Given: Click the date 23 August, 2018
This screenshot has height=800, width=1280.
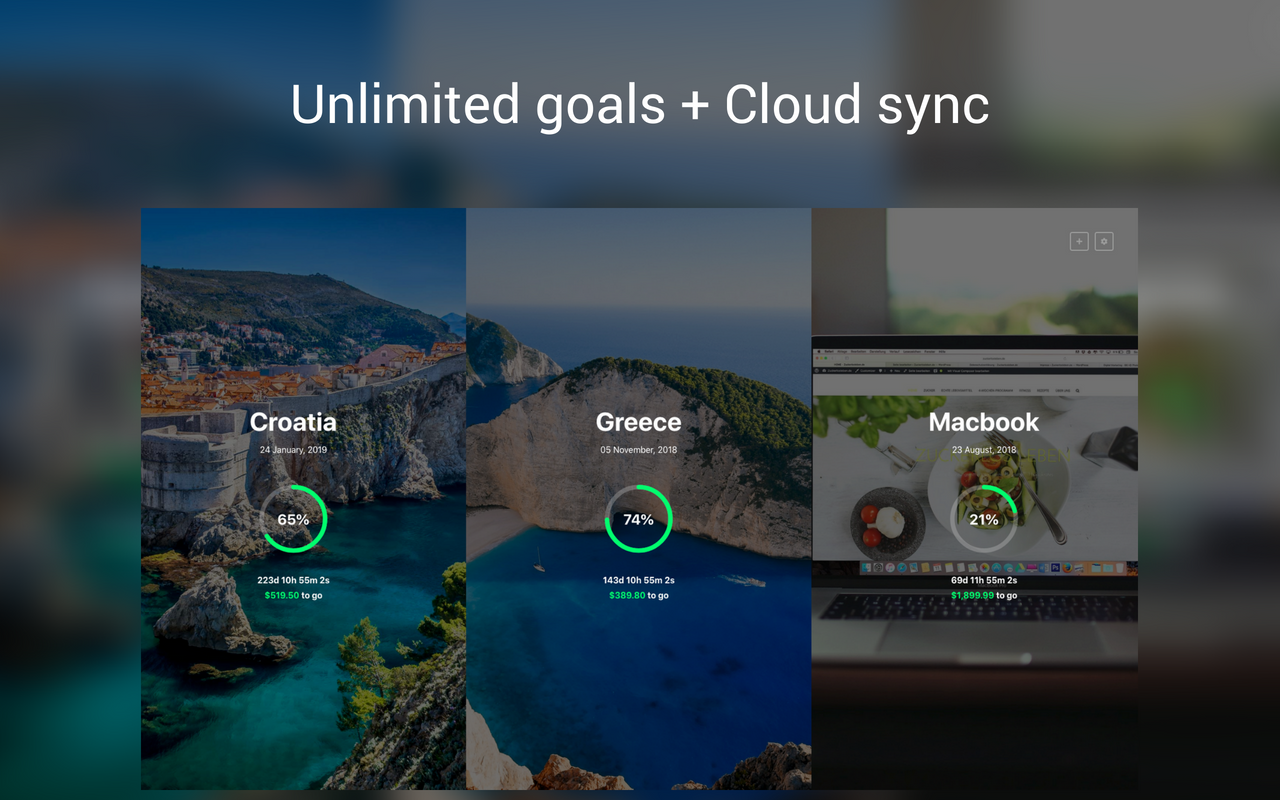Looking at the screenshot, I should (984, 450).
